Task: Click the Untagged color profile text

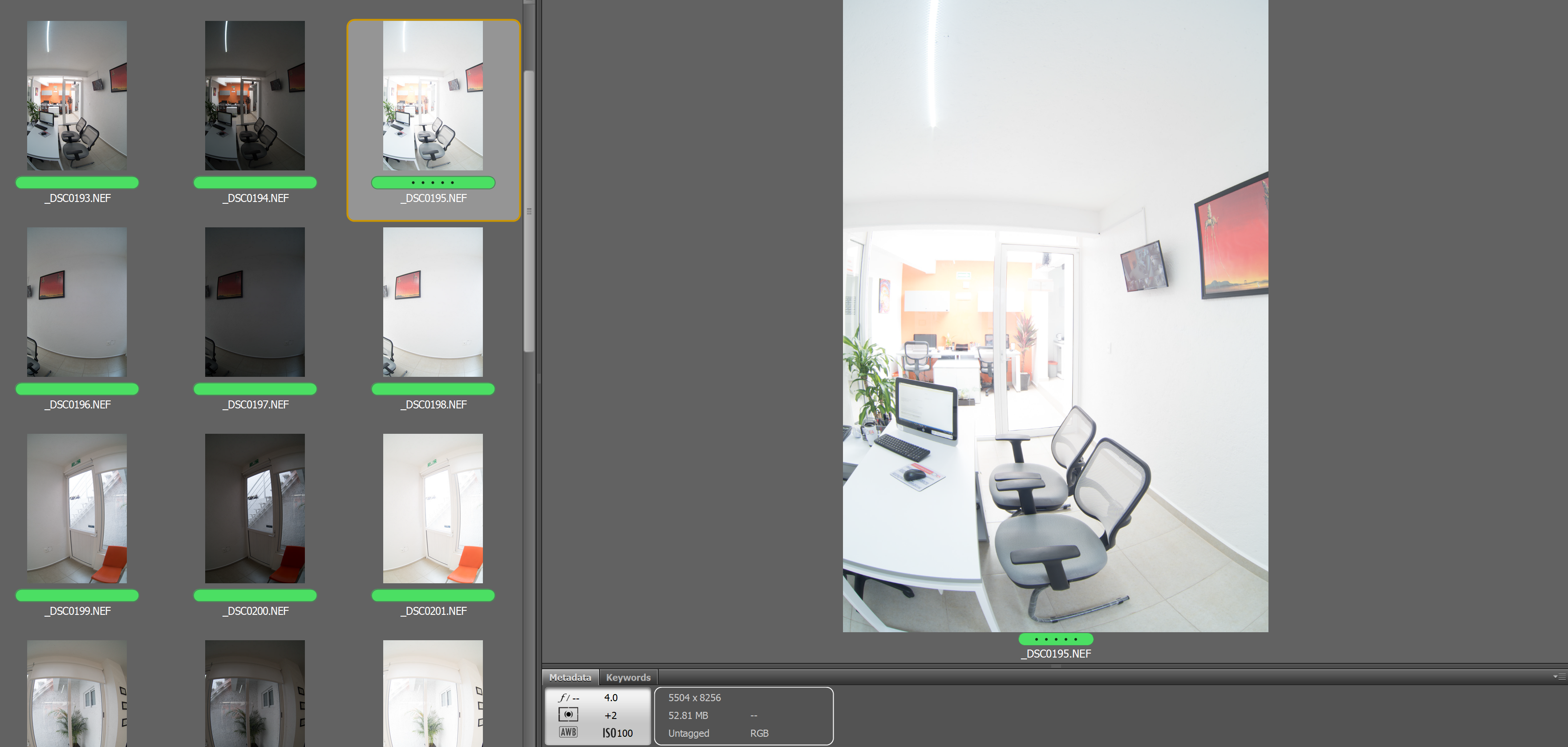Action: point(689,733)
